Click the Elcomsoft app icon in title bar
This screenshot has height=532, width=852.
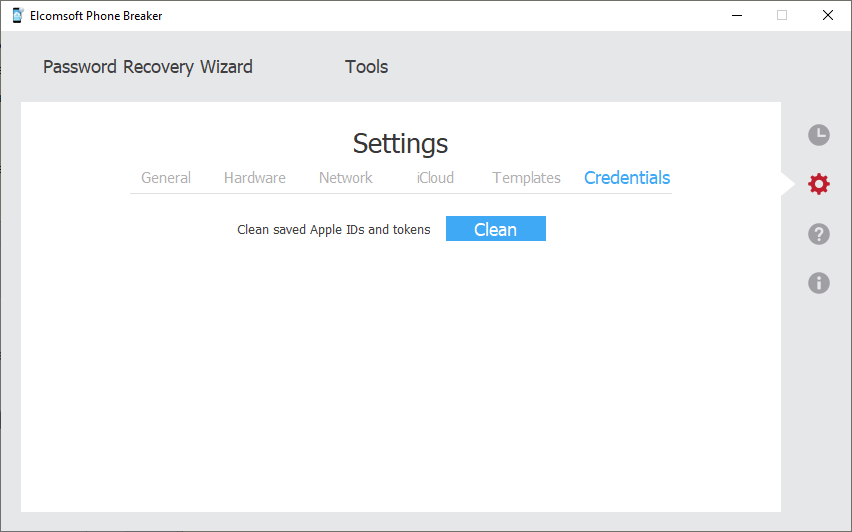click(x=17, y=15)
